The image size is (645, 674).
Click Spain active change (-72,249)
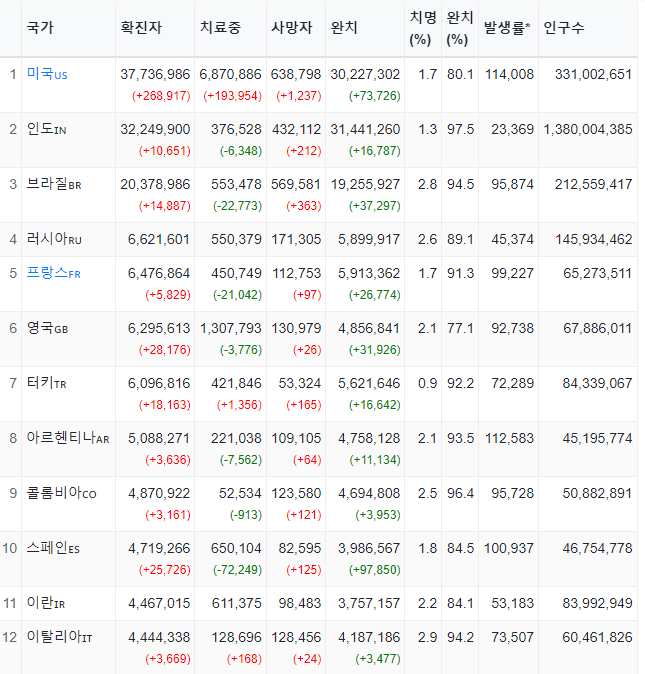[x=237, y=570]
